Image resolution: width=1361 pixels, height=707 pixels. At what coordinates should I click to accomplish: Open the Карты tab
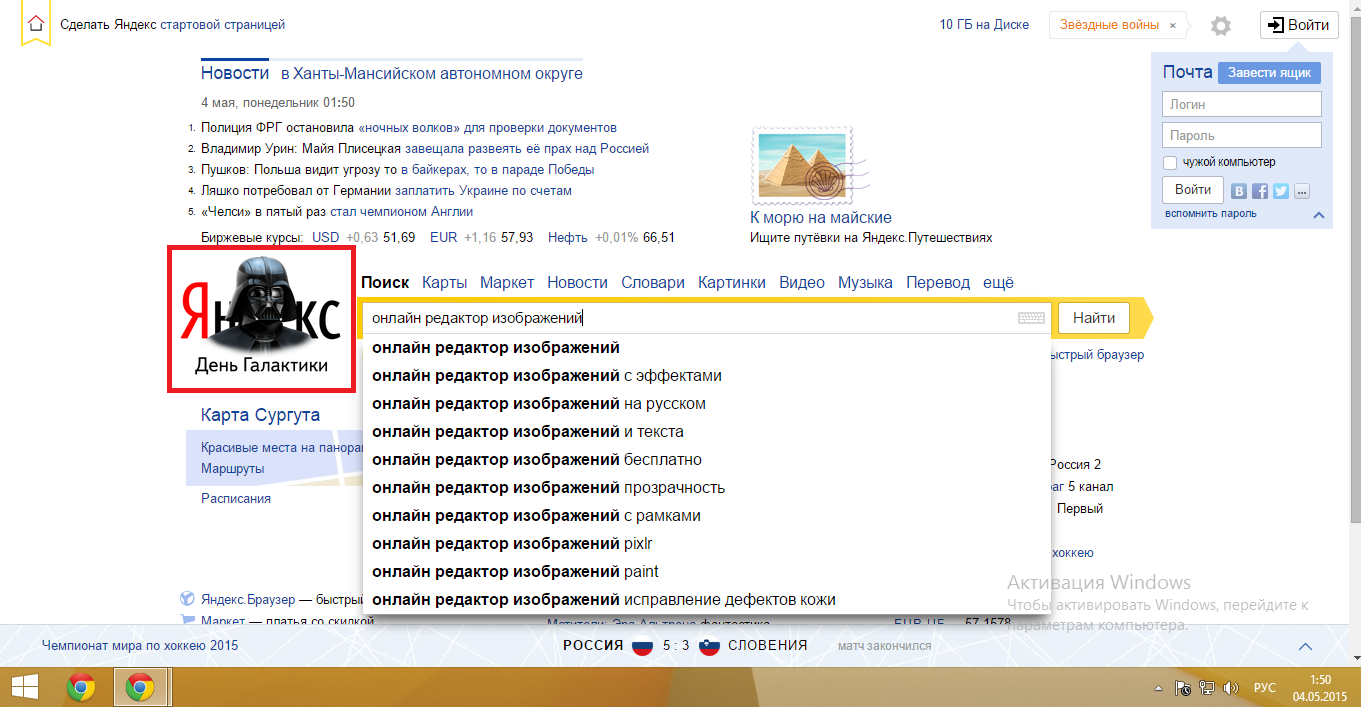pyautogui.click(x=444, y=283)
